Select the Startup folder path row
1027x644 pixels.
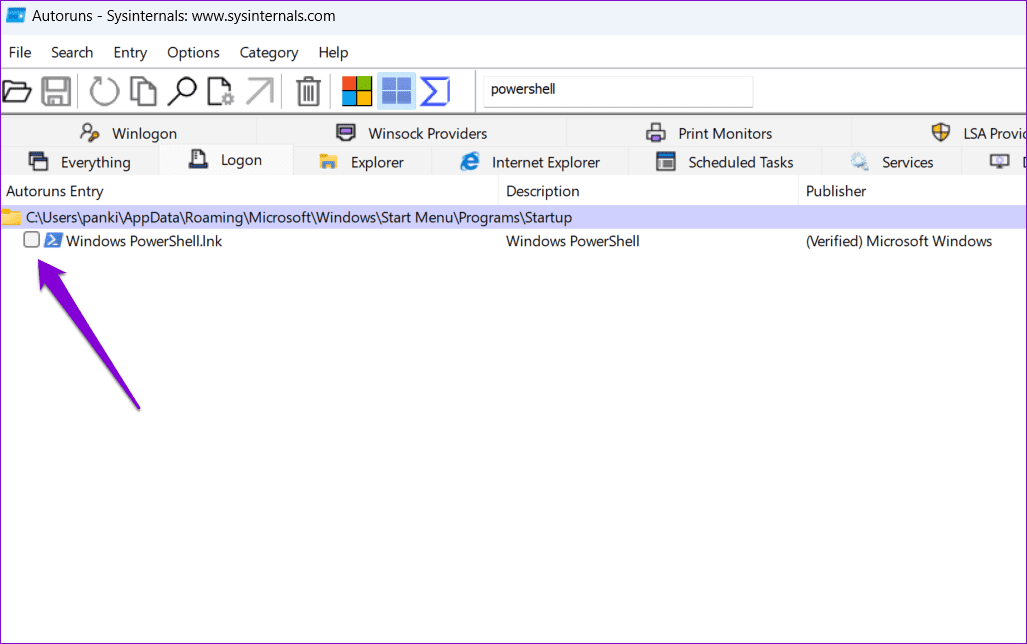click(x=514, y=217)
